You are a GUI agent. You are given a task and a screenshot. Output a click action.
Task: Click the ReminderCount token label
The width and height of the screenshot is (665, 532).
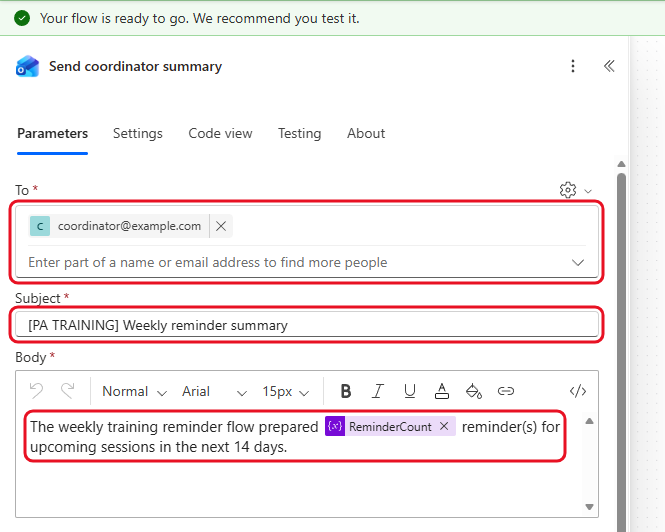tap(390, 427)
